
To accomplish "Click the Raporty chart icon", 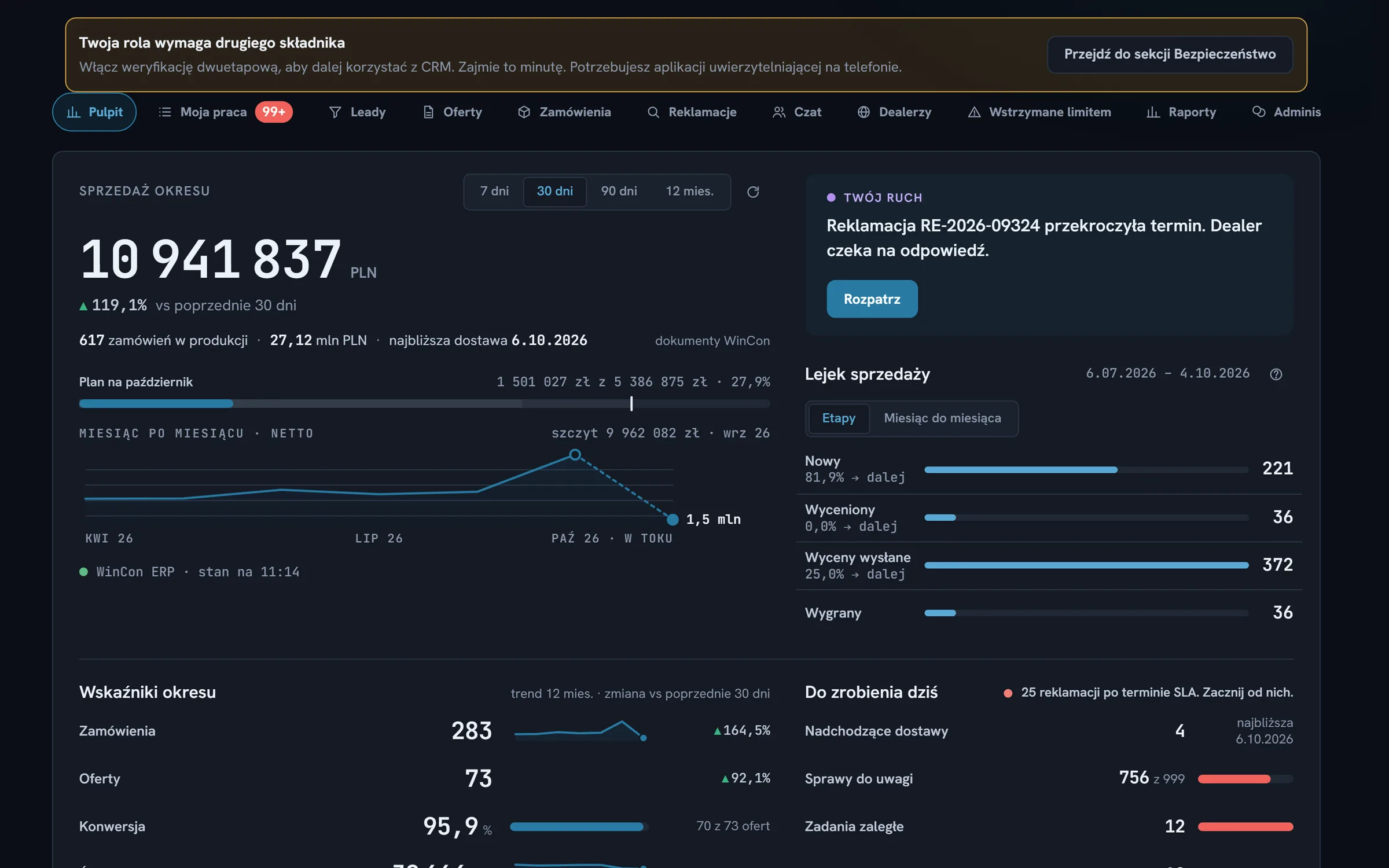I will tap(1153, 112).
